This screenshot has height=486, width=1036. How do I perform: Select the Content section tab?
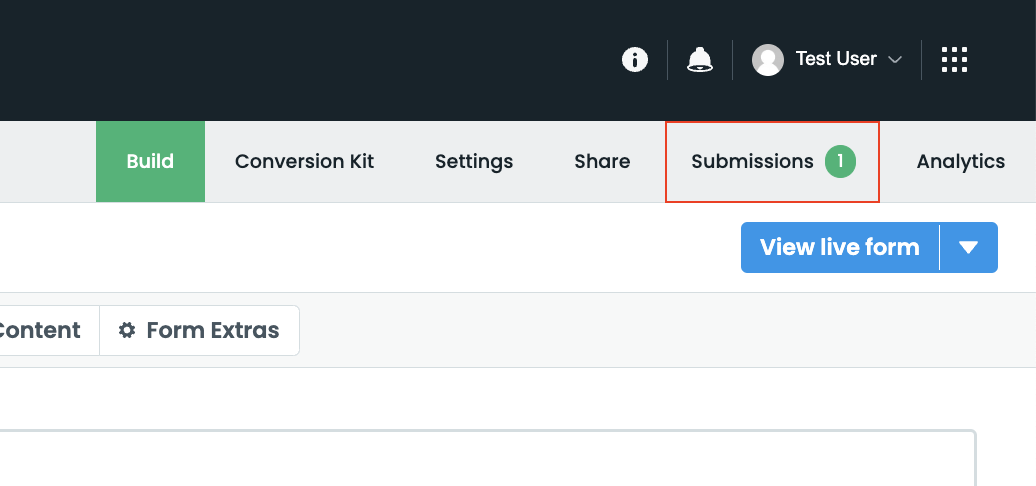point(40,330)
